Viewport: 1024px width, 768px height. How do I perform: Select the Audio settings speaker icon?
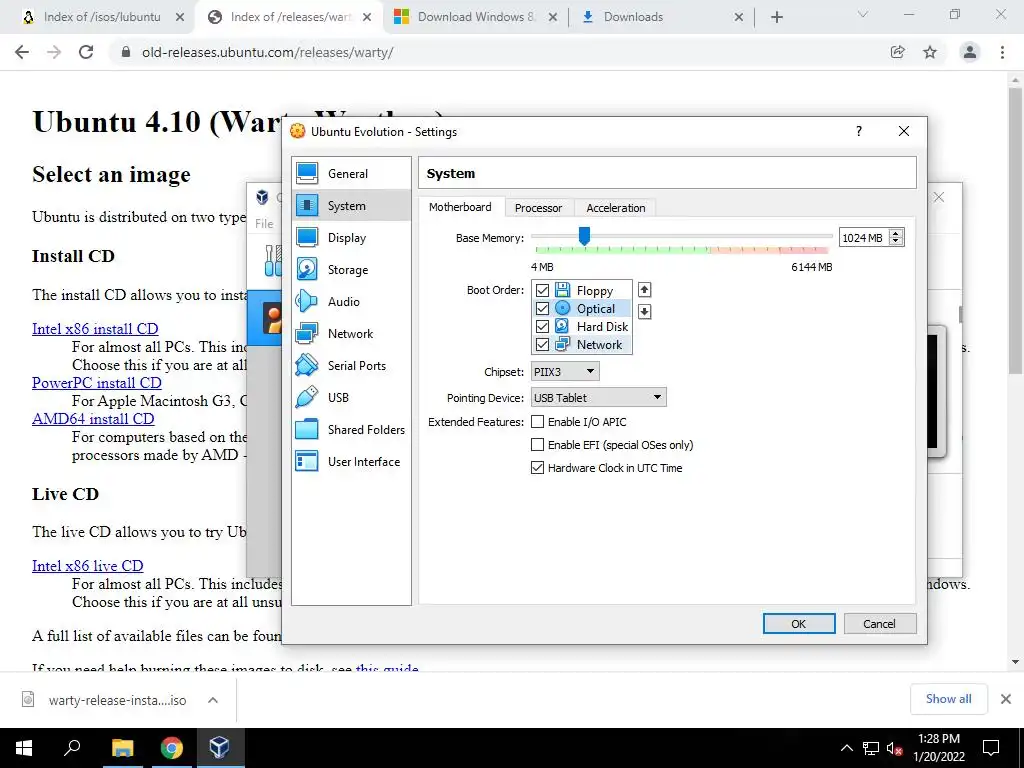(307, 302)
